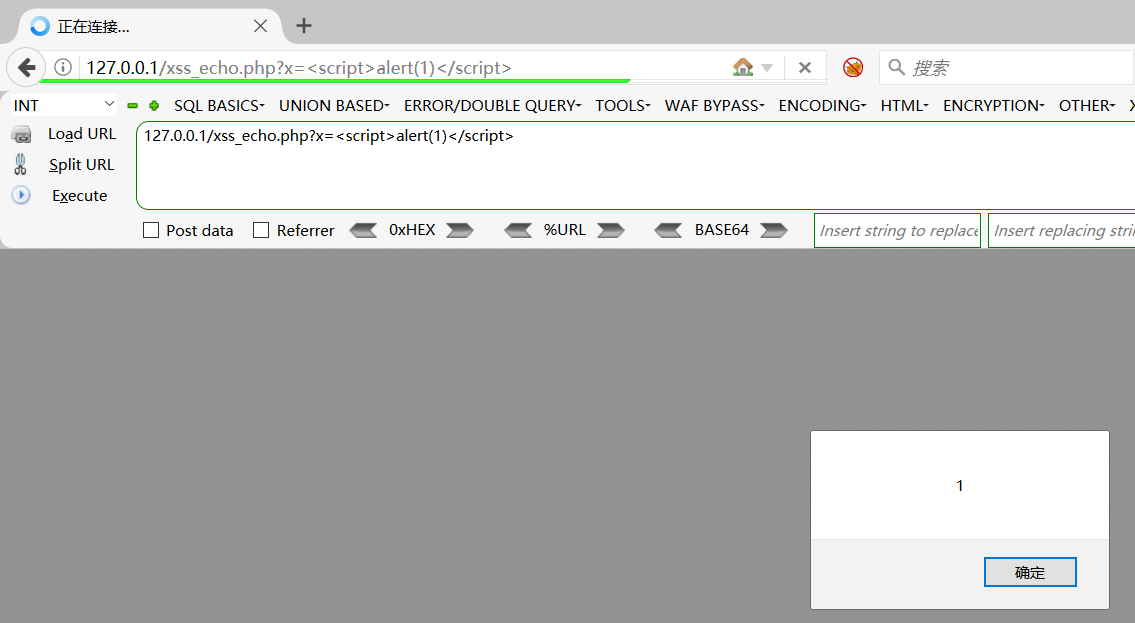
Task: Click the green minus HackBar icon
Action: [133, 105]
